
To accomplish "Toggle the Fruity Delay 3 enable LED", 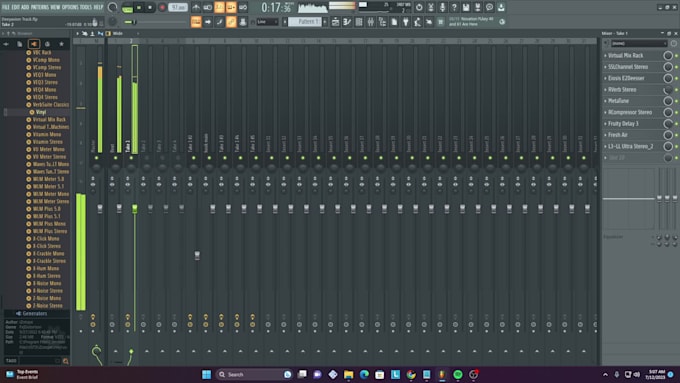I will coord(676,124).
